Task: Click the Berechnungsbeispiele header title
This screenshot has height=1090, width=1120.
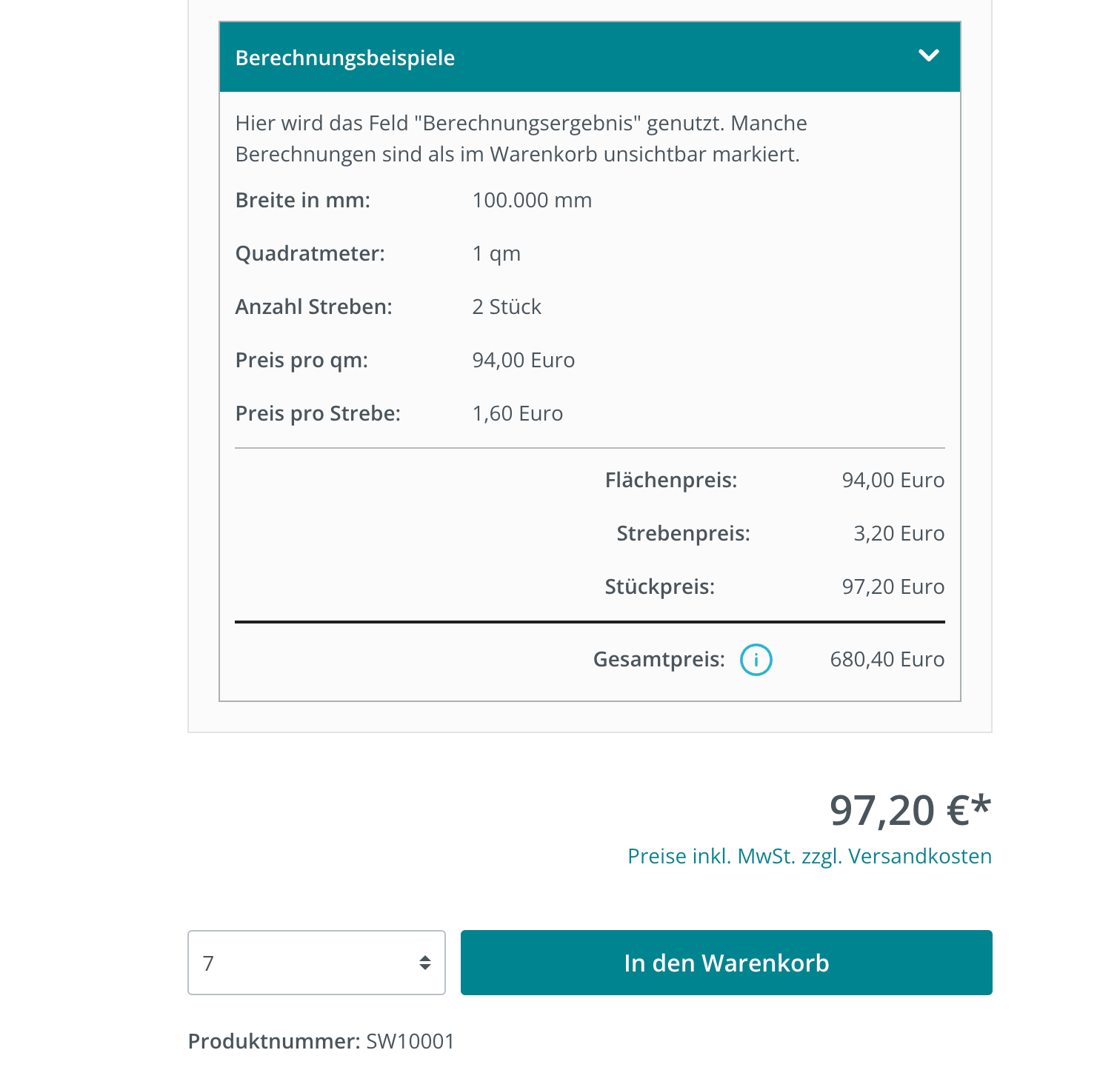Action: point(344,58)
